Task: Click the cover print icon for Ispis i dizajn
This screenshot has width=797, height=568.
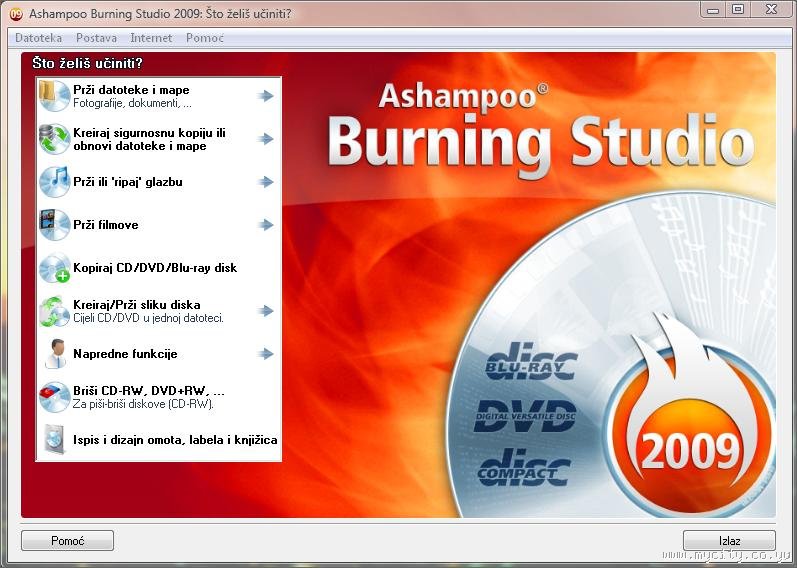Action: tap(54, 439)
